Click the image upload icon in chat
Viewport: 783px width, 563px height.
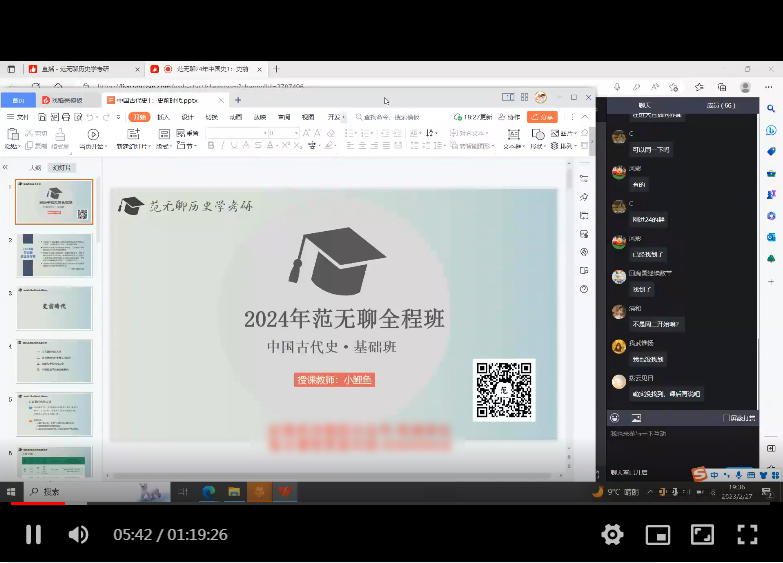(636, 418)
